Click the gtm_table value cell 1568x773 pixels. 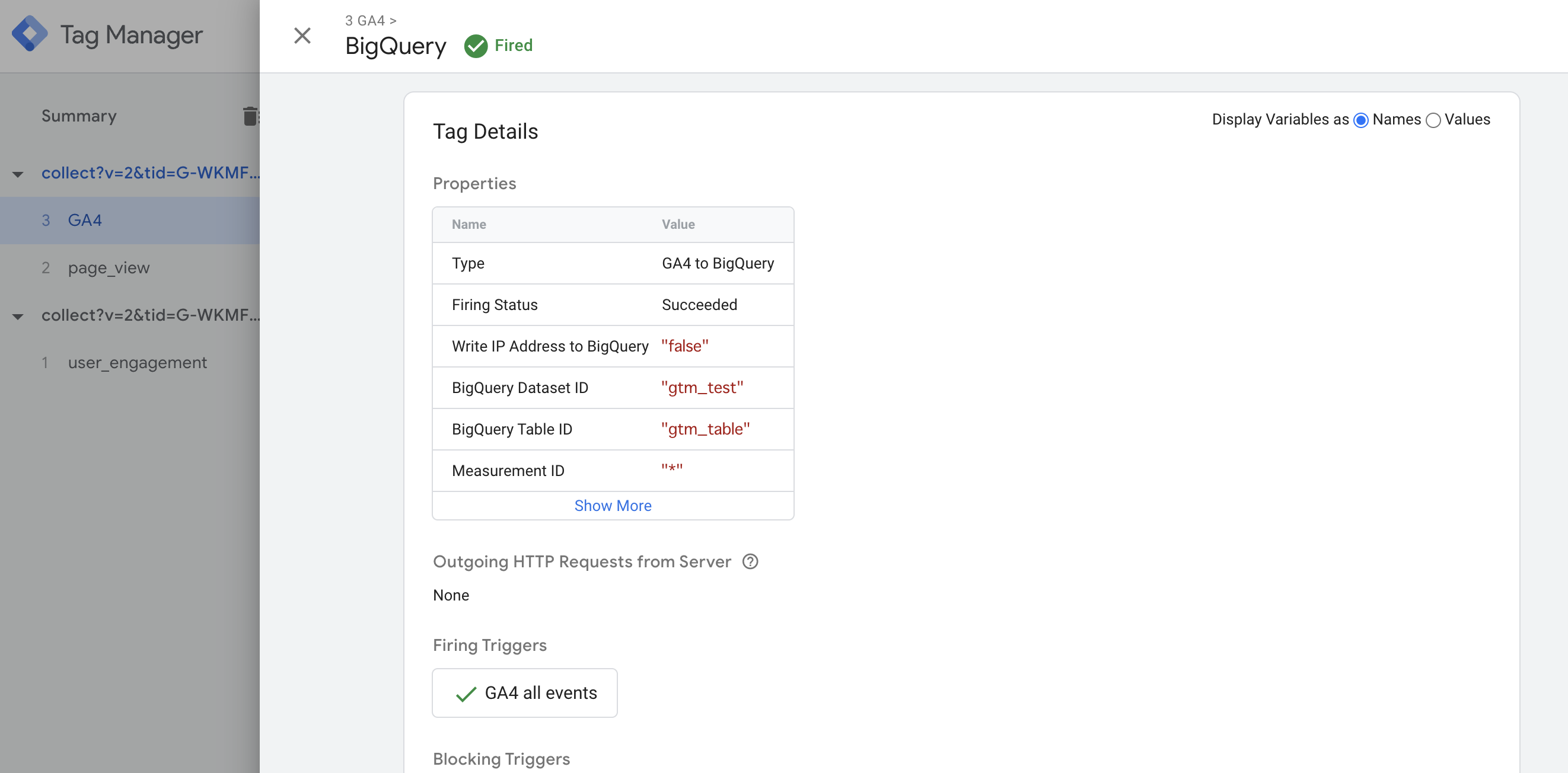click(x=705, y=429)
